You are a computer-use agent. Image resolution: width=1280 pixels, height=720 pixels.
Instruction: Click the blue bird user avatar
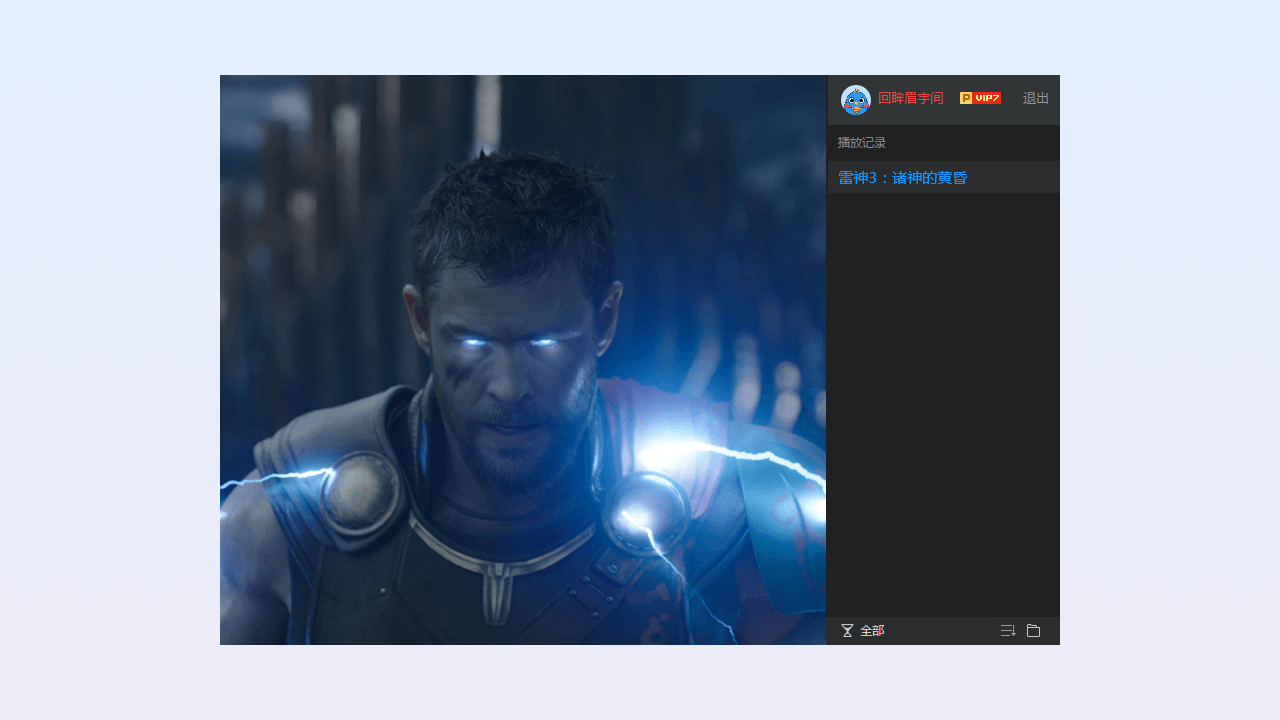pos(855,99)
